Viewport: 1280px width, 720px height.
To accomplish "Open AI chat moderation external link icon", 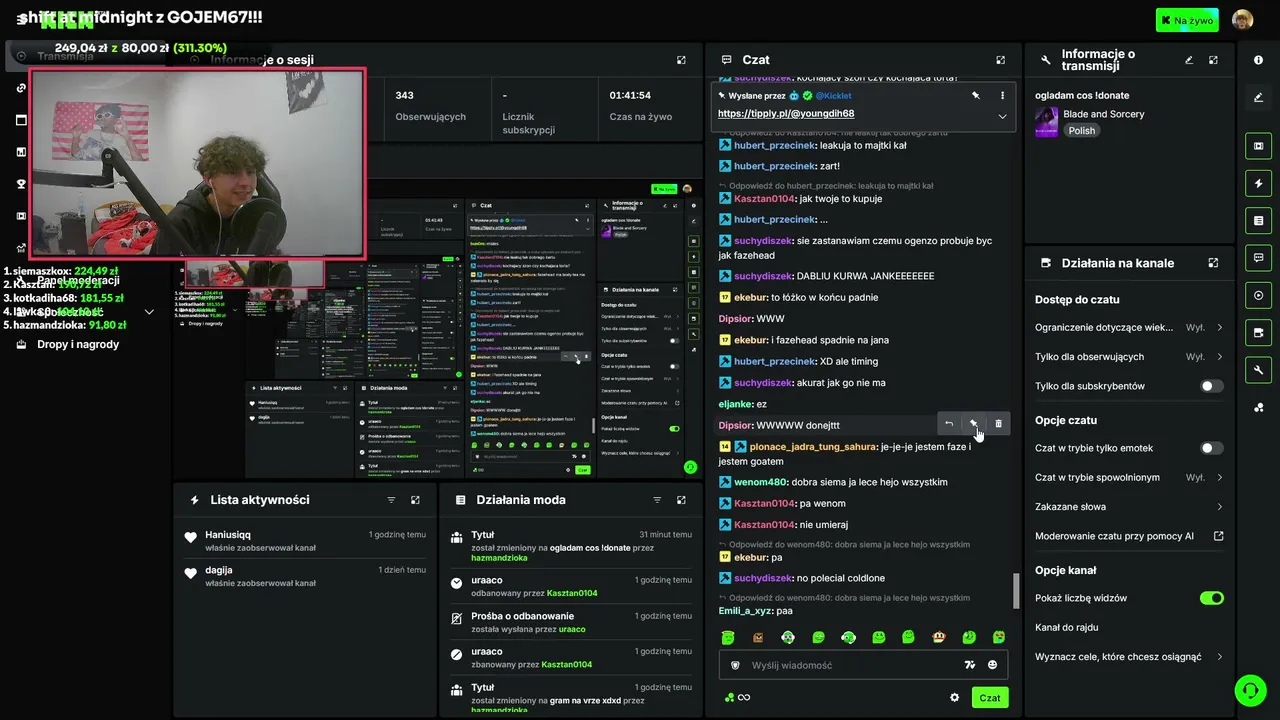I will coord(1218,536).
